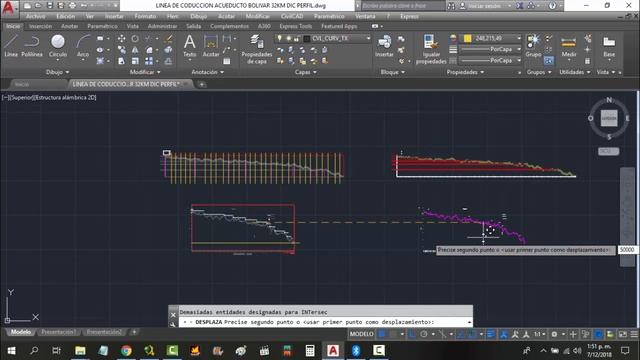Screen dimensions: 640x360
Task: Click the Workspace switching gear icon
Action: (x=554, y=334)
